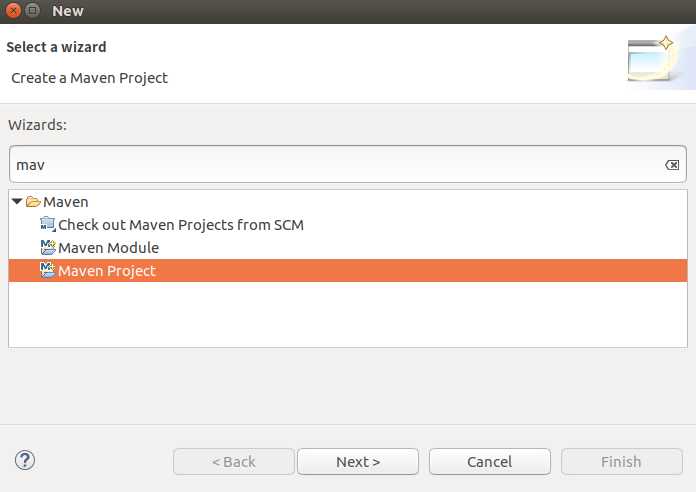Screen dimensions: 696x492
Task: Clear the wizard filter text
Action: (672, 165)
